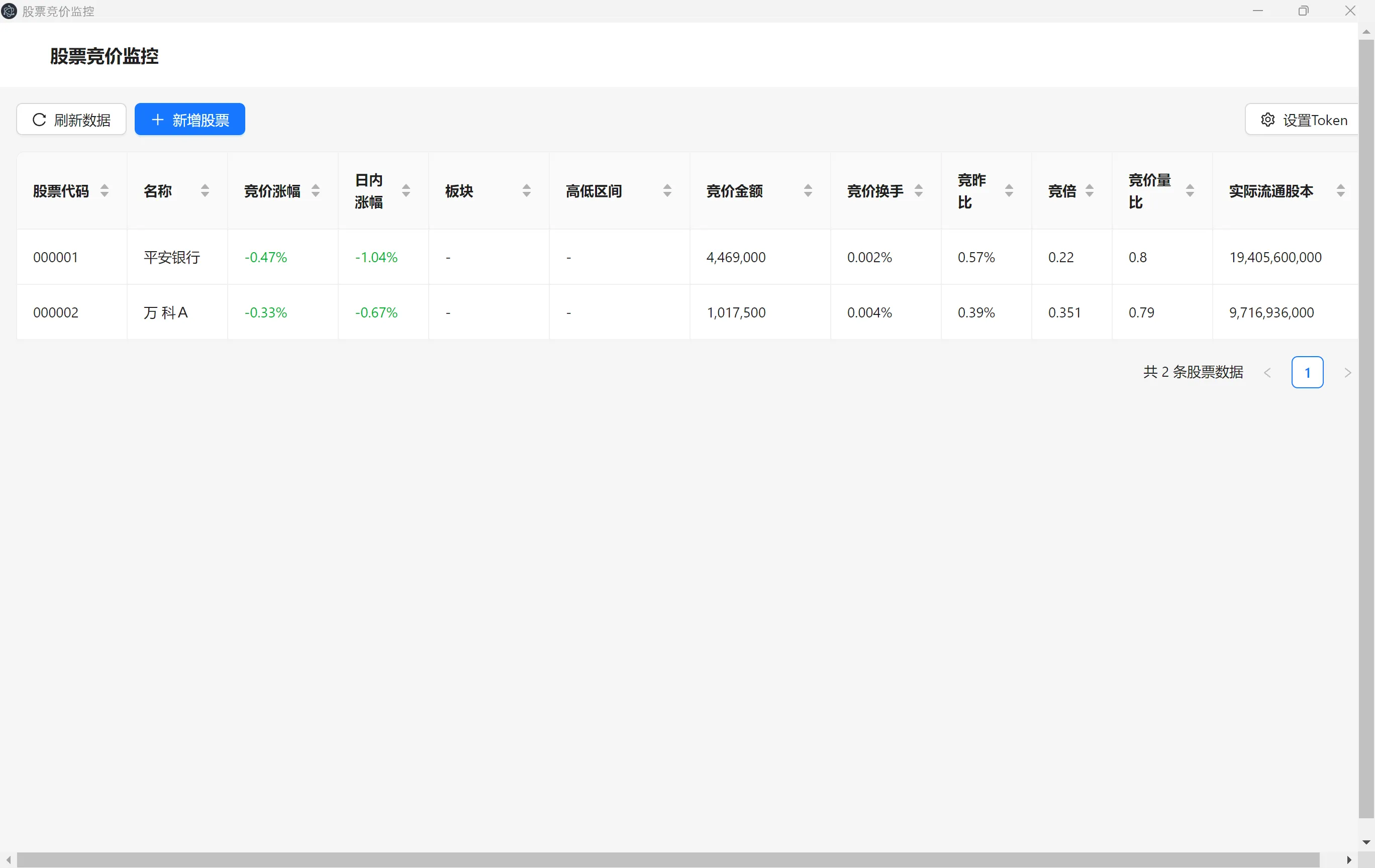Open the 设置Token settings button

point(1302,119)
